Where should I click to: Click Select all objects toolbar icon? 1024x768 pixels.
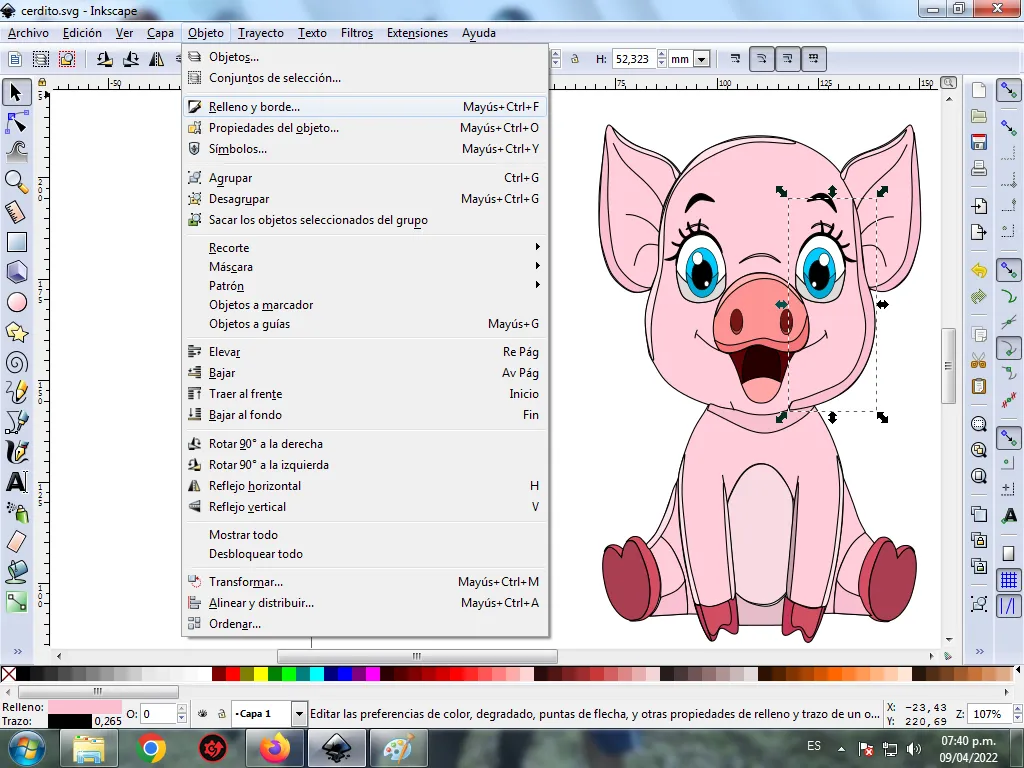point(14,59)
